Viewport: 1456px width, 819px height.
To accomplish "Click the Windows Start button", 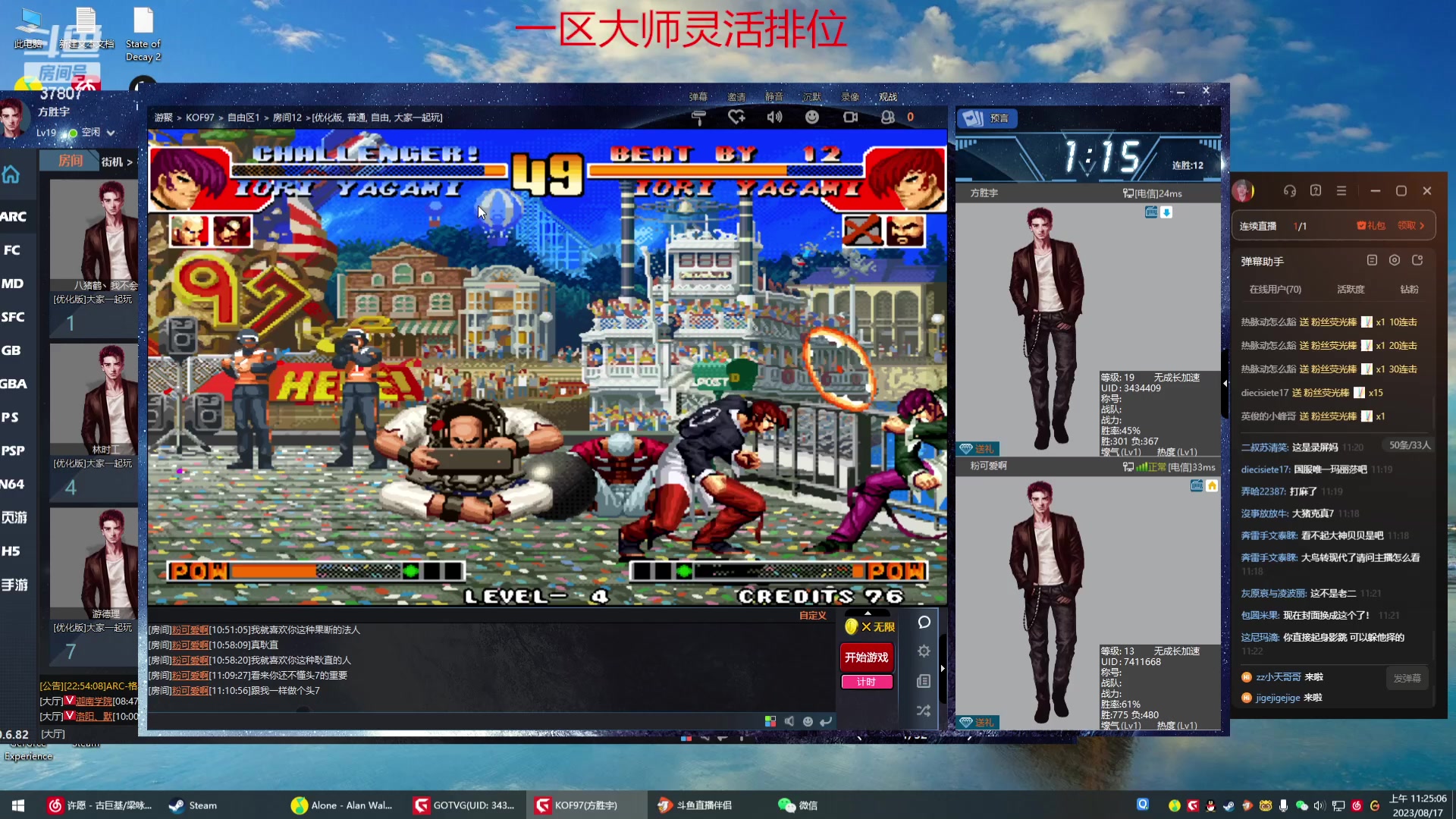I will click(x=18, y=805).
